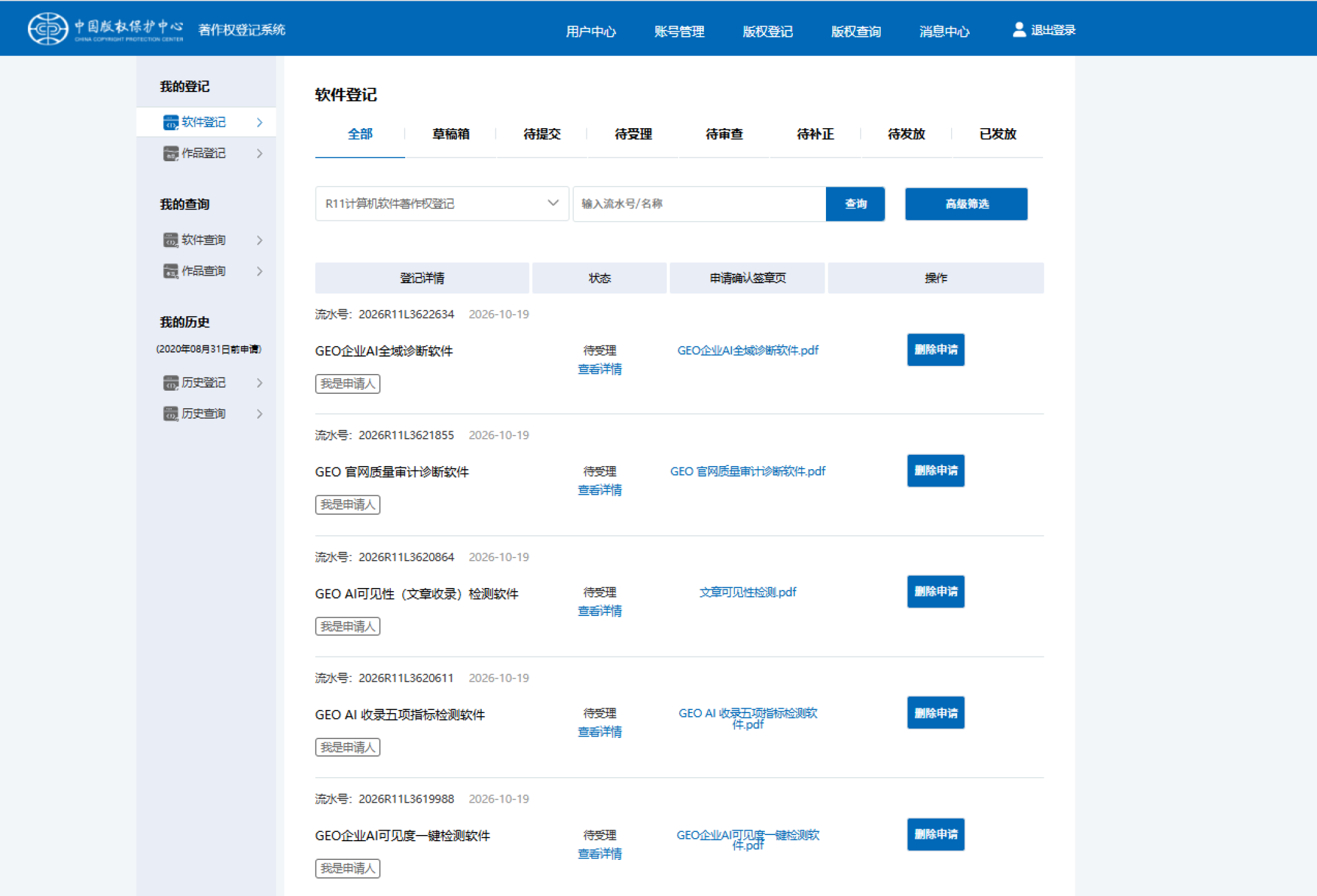Open 文章可见性检测.pdf link
Screen dimensions: 1317x896
(748, 592)
